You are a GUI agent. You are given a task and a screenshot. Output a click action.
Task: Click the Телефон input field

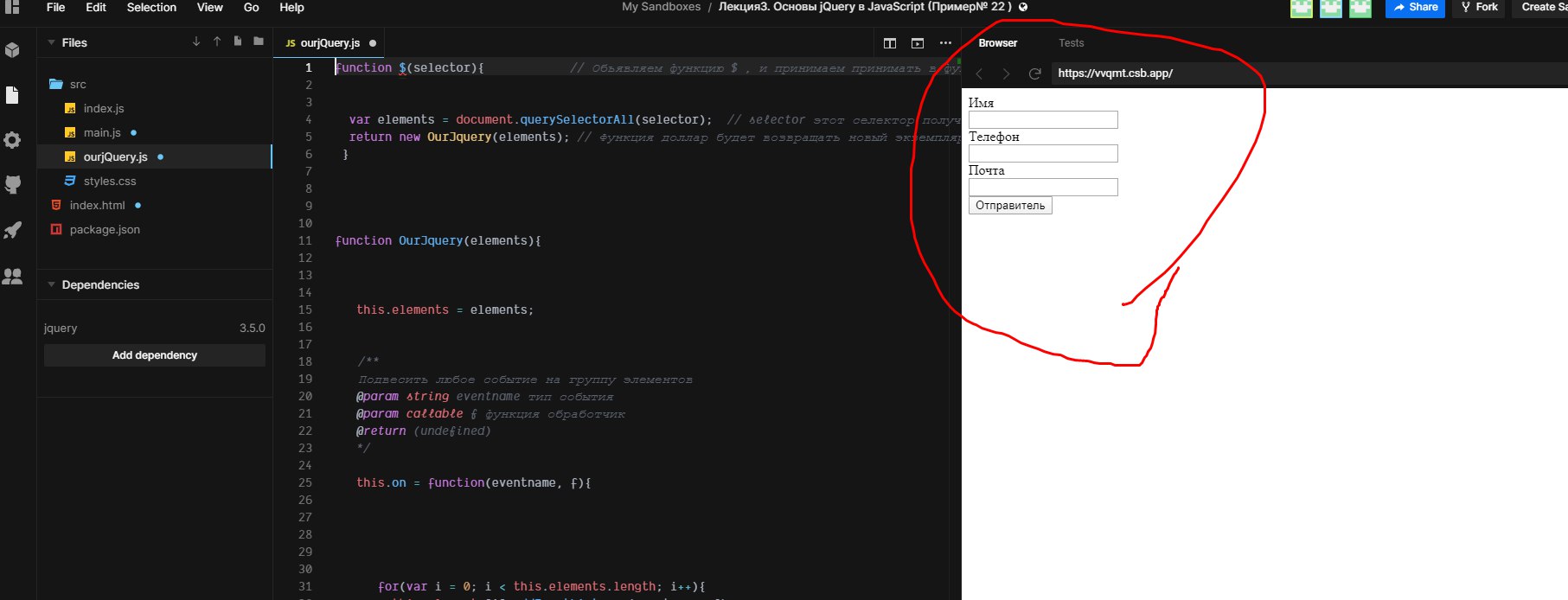(x=1043, y=154)
